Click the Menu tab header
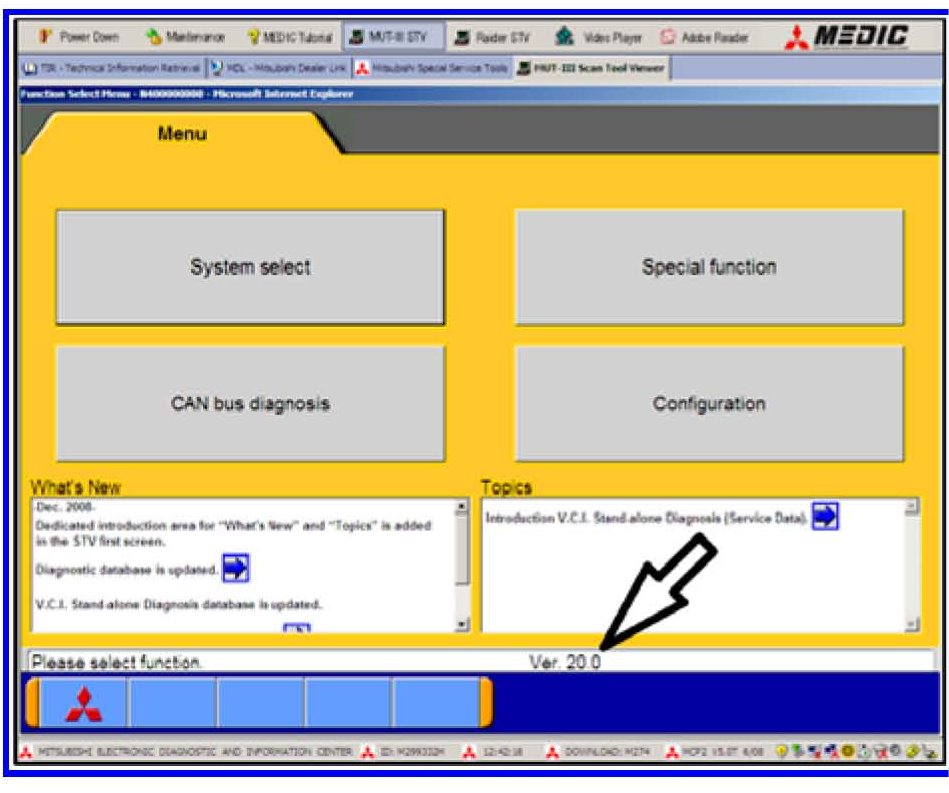 182,134
